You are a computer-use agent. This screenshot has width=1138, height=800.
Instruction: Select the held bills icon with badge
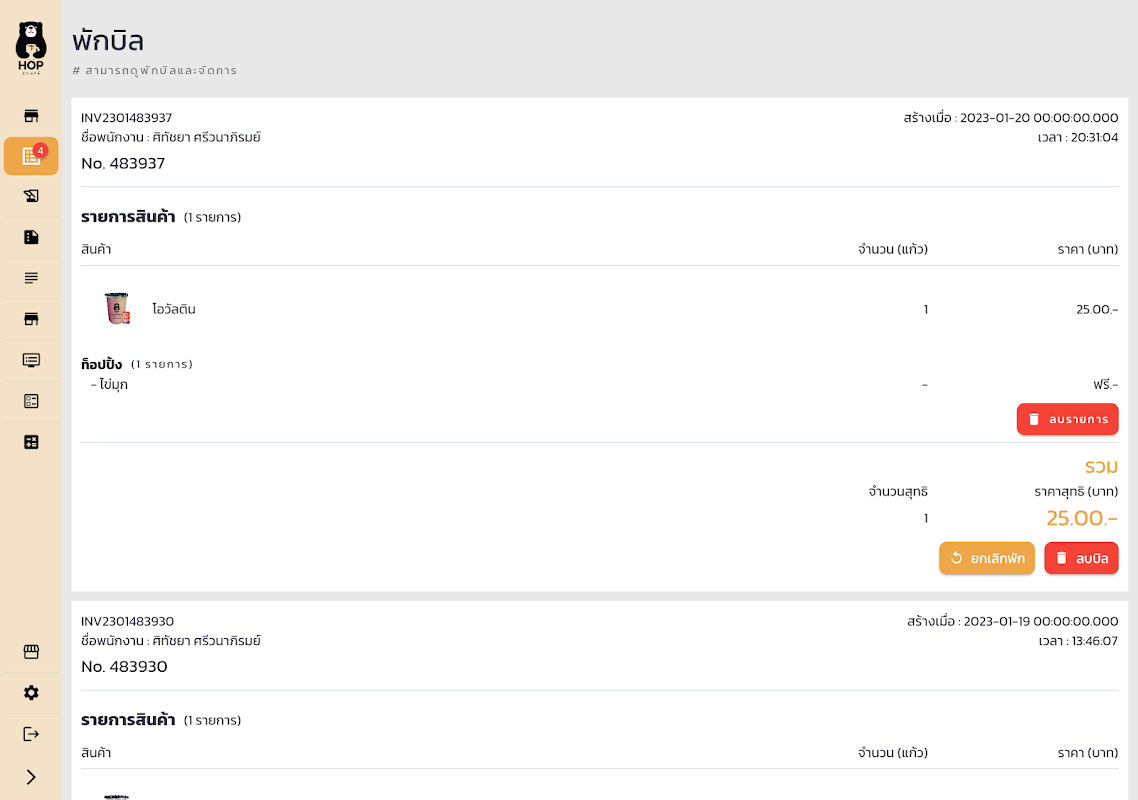(31, 156)
